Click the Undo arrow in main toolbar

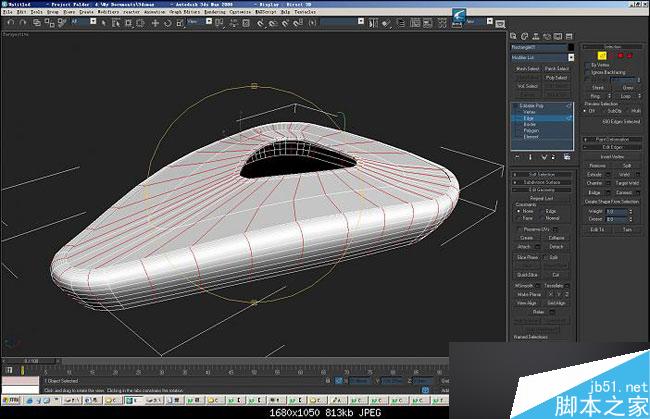point(11,23)
